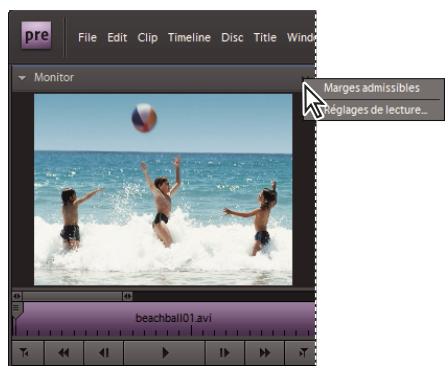Step back one frame
This screenshot has width=448, height=370.
pyautogui.click(x=104, y=353)
